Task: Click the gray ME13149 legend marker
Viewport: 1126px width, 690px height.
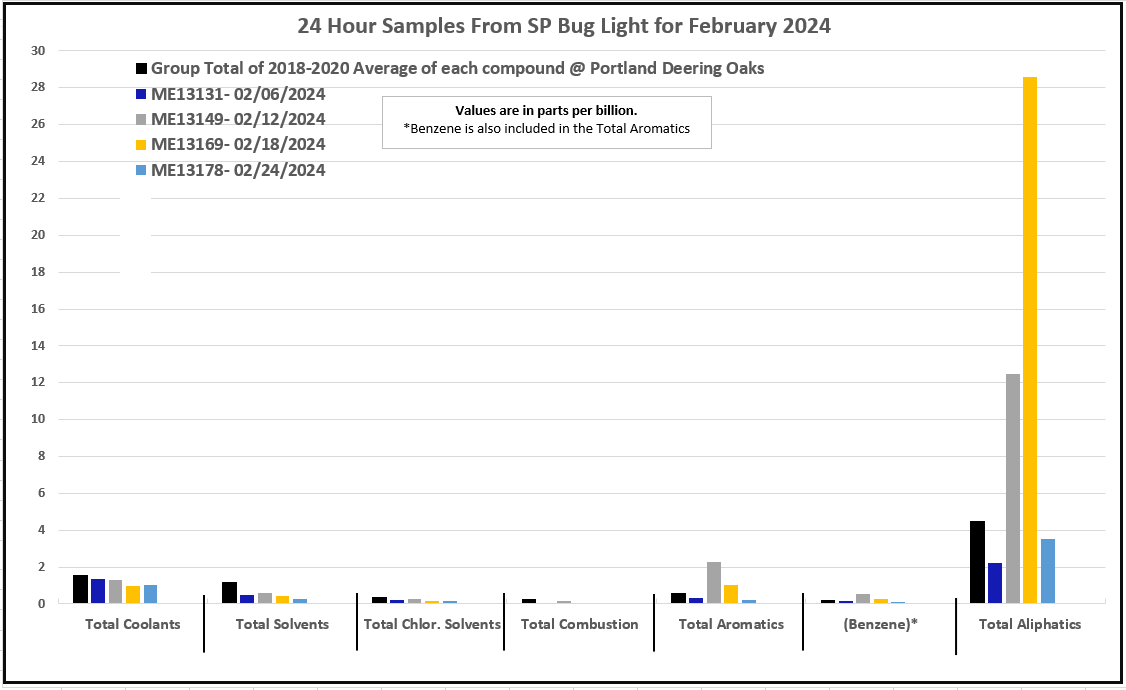Action: coord(142,120)
